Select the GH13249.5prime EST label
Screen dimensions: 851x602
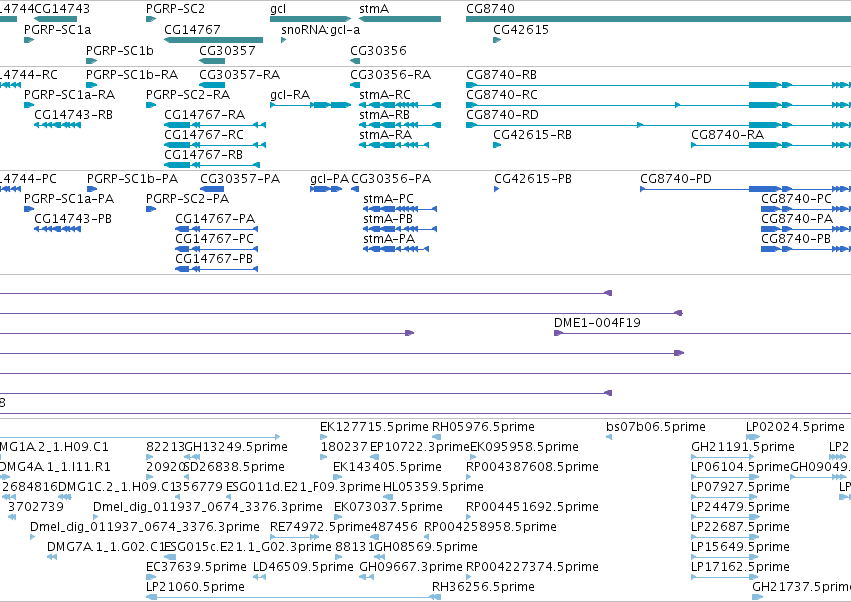236,447
